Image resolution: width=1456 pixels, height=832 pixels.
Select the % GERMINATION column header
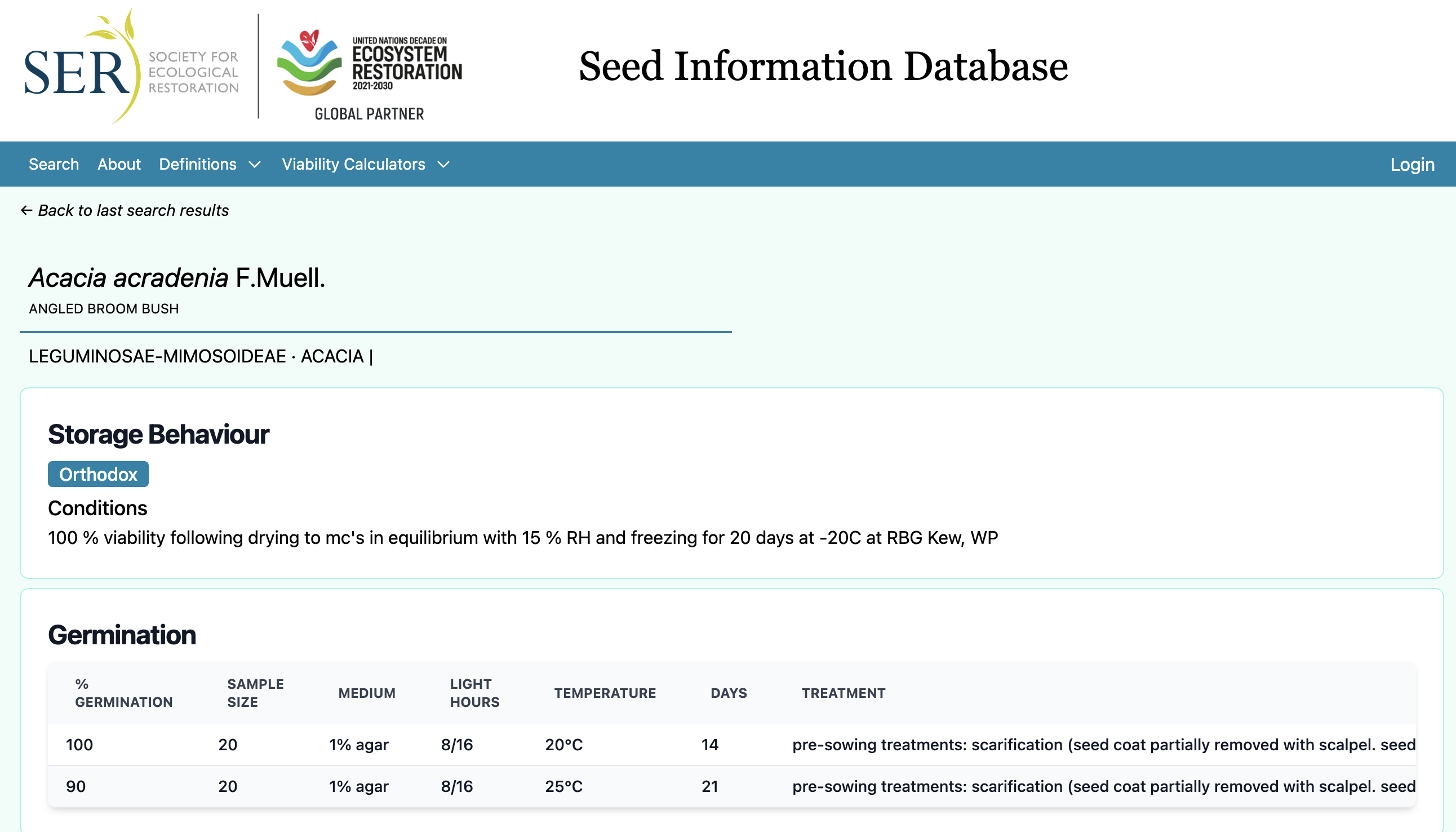click(x=123, y=693)
